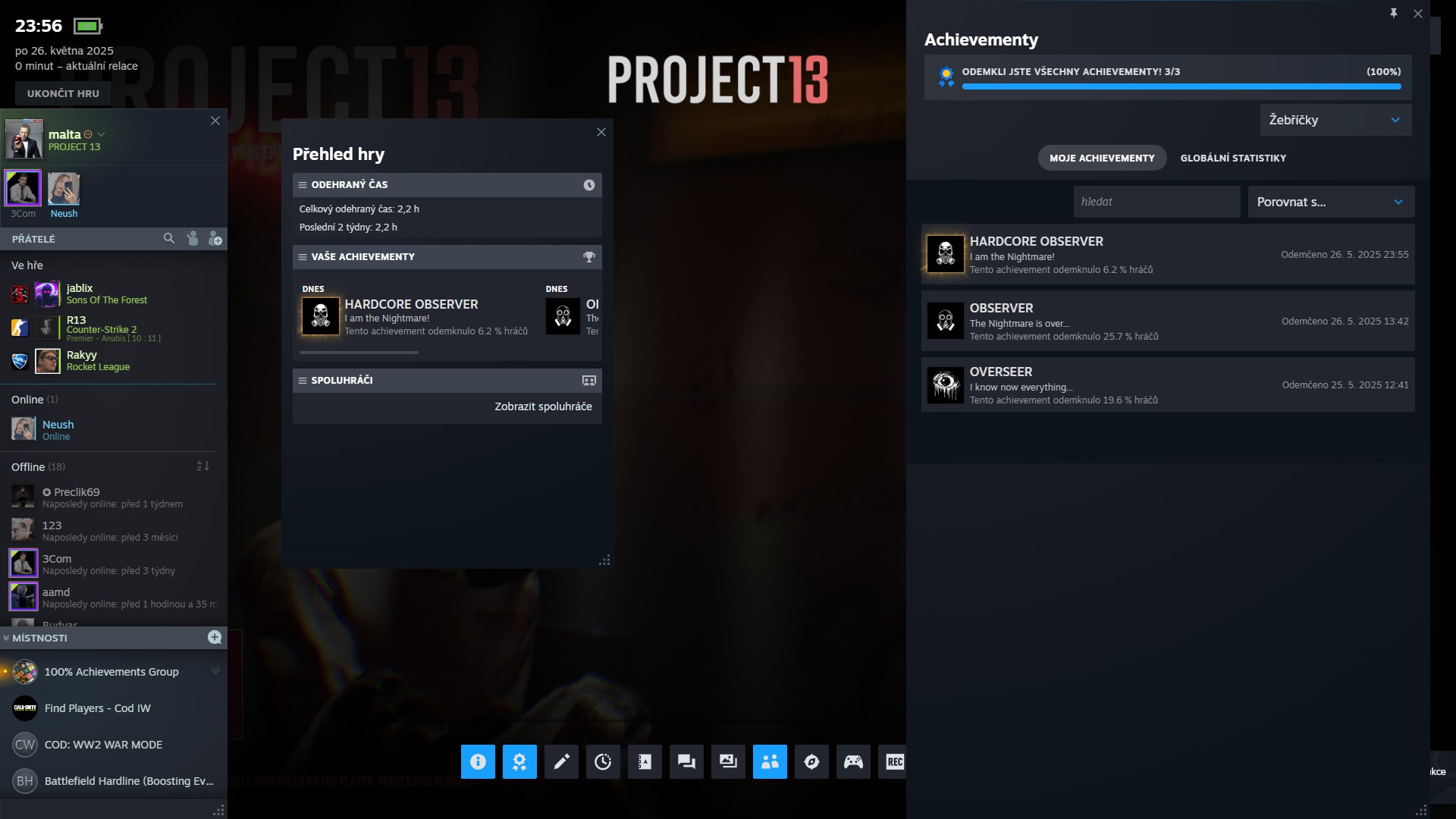Open the Screenshots gallery icon
The image size is (1456, 819).
point(728,761)
